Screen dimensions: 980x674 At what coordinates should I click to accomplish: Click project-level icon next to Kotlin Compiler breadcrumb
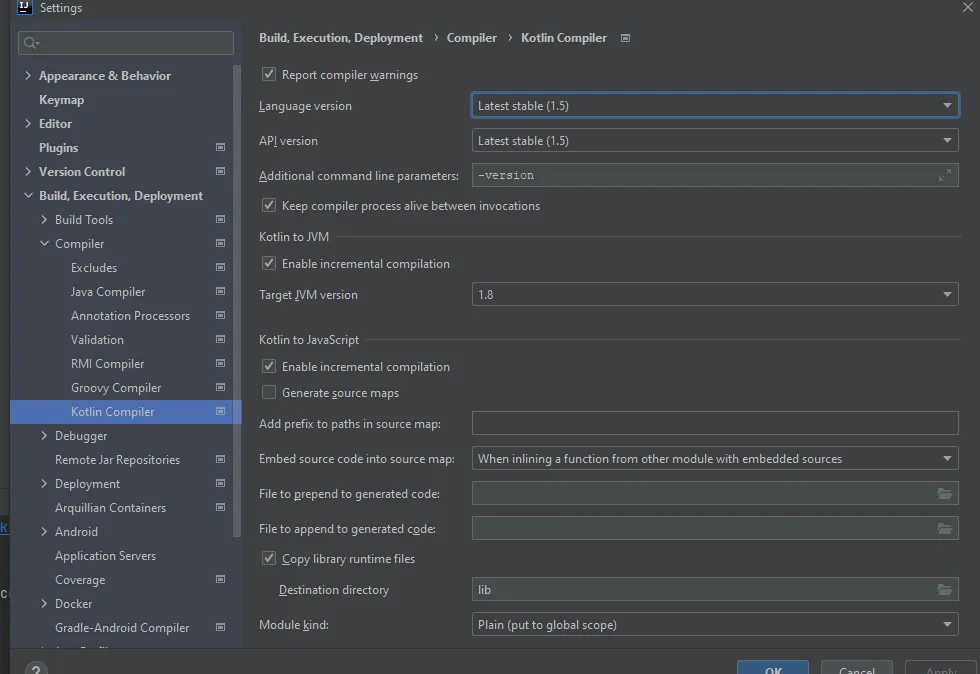click(626, 38)
